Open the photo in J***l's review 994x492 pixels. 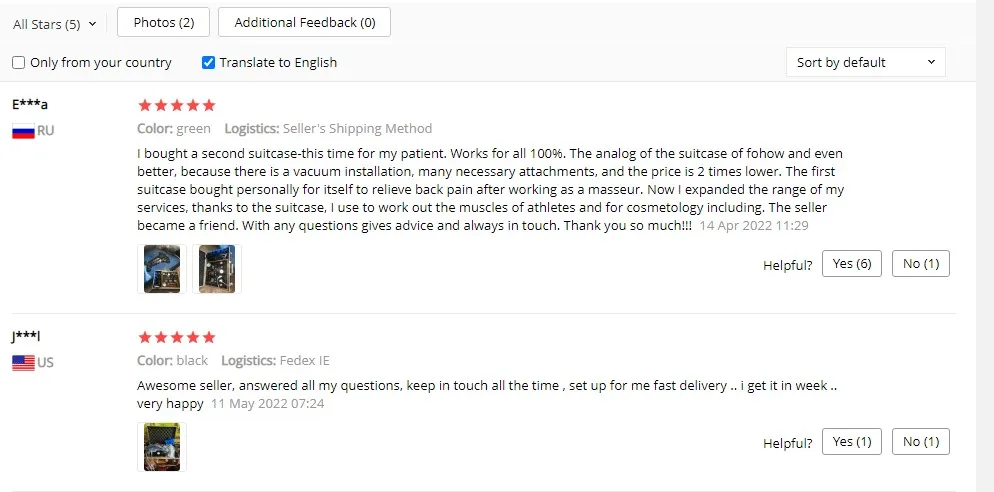click(x=162, y=447)
